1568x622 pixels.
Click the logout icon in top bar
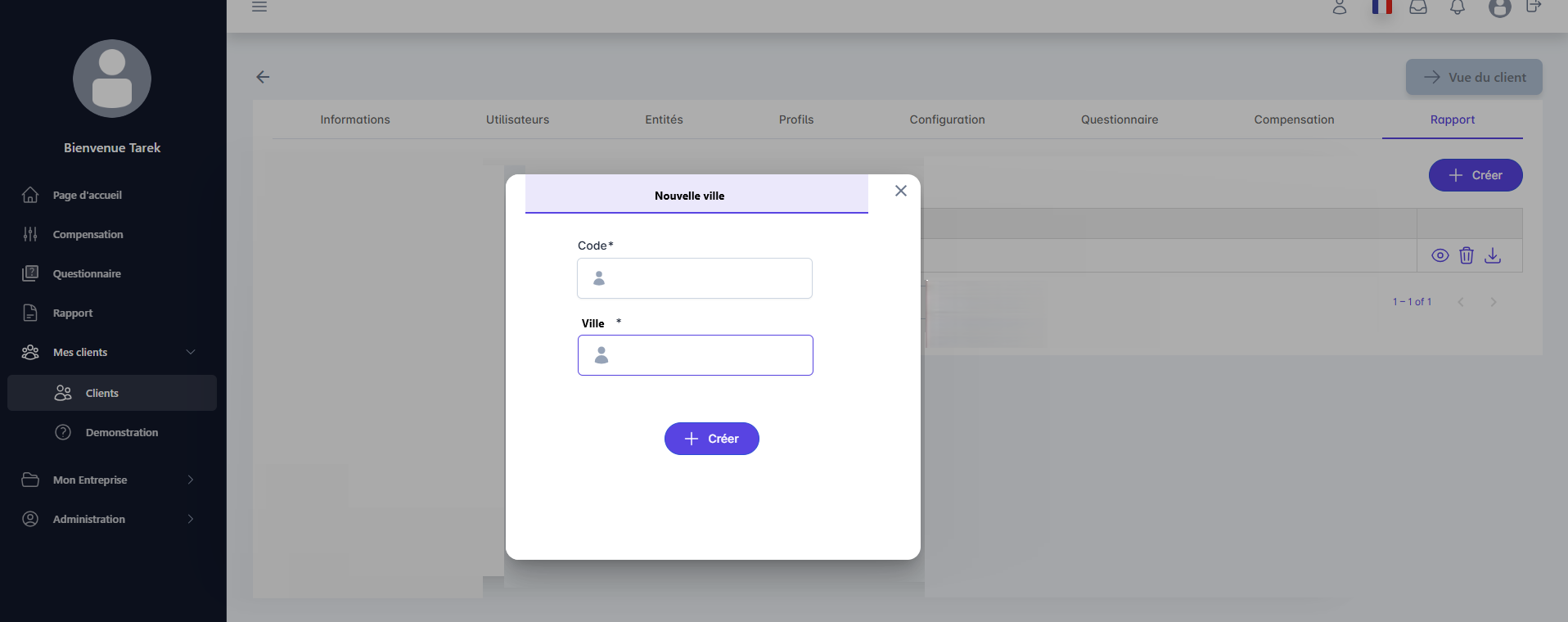[x=1533, y=7]
